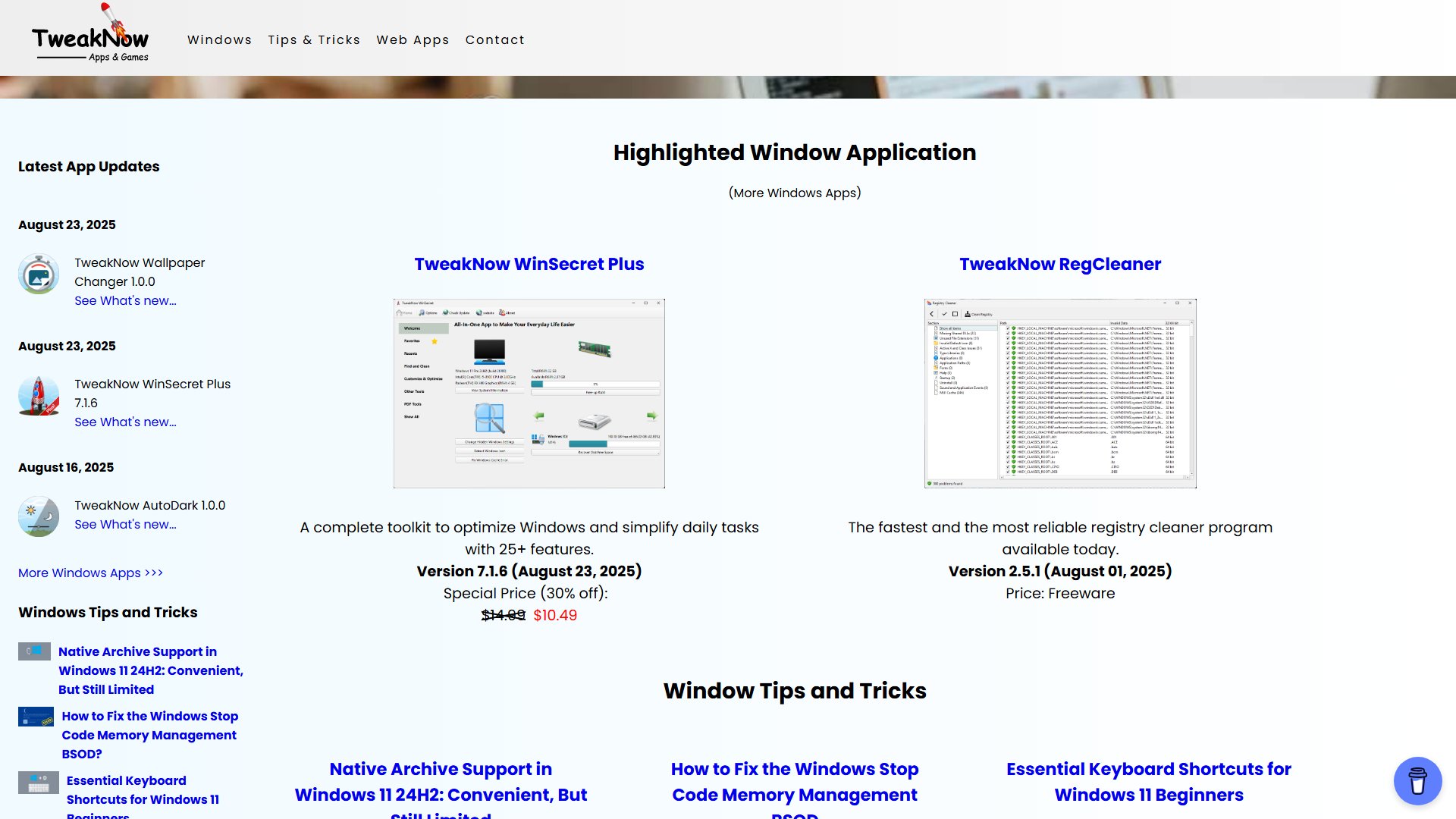Viewport: 1456px width, 819px height.
Task: Click the Memory Management BSOD sidebar thumbnail
Action: pyautogui.click(x=36, y=717)
